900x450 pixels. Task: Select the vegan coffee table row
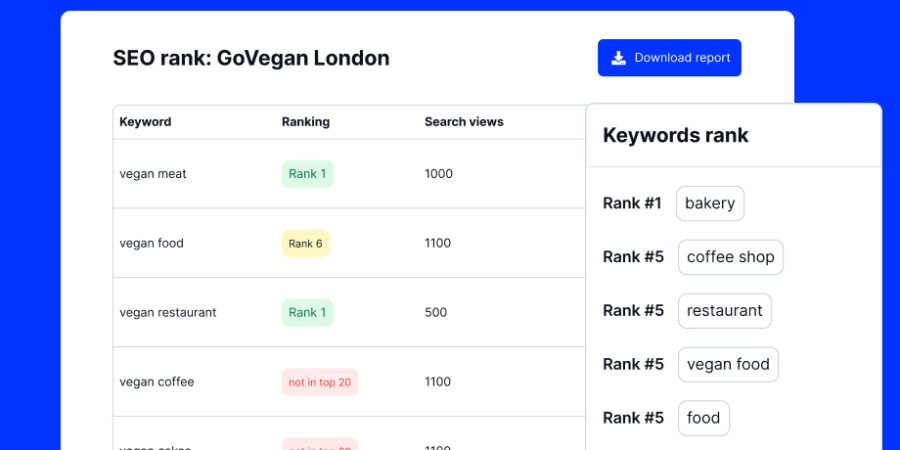157,382
